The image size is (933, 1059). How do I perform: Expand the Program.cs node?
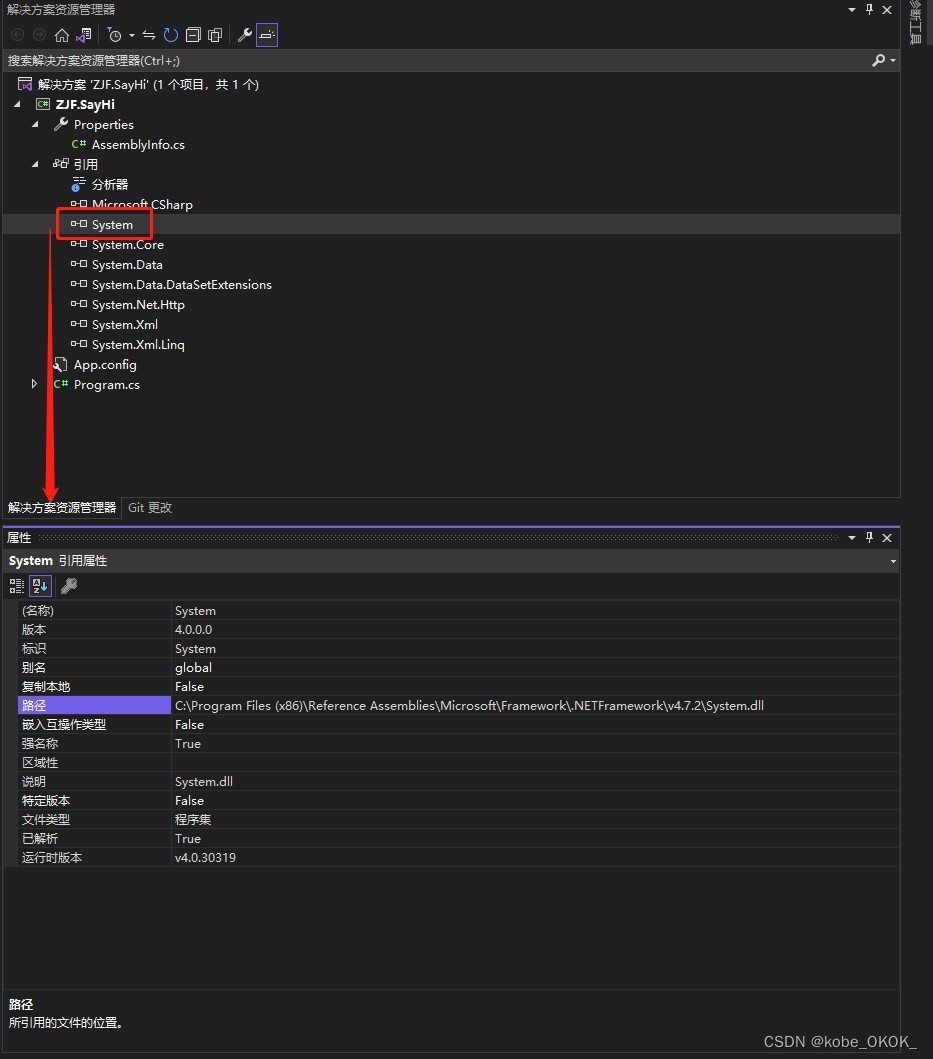click(34, 384)
